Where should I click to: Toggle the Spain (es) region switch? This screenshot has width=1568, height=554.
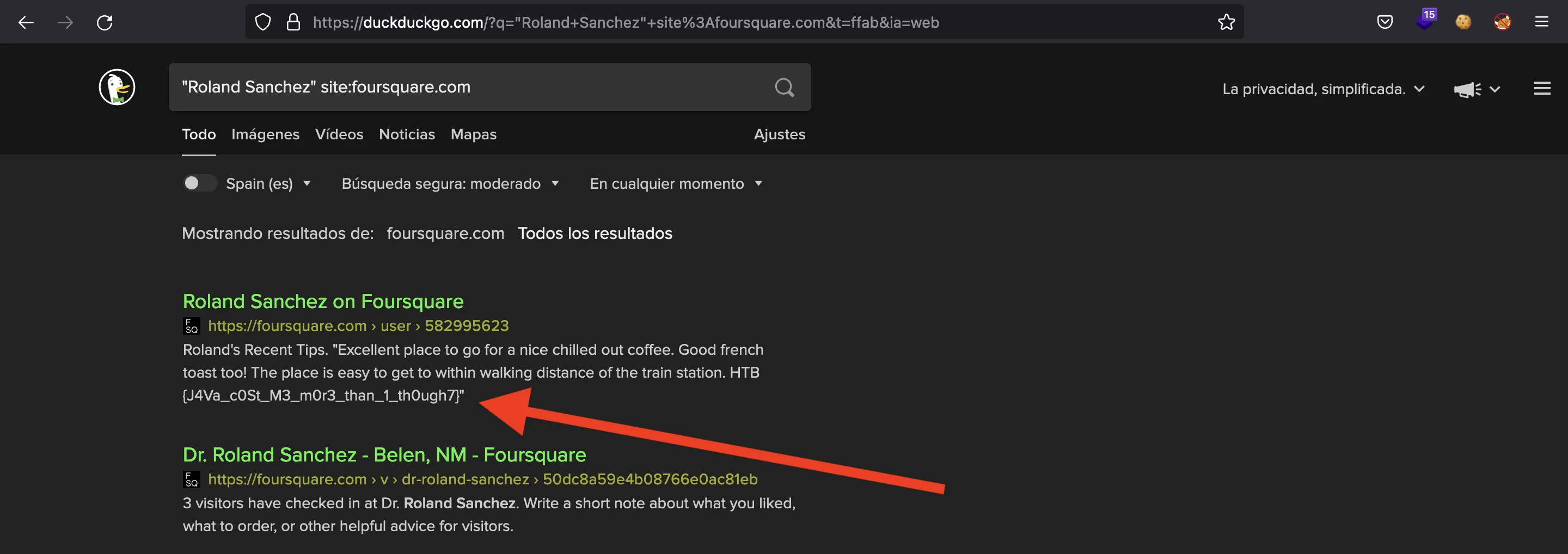point(200,183)
